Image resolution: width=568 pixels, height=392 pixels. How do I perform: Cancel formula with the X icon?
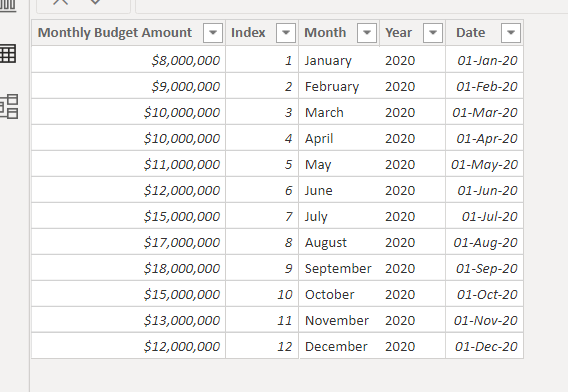click(60, 2)
